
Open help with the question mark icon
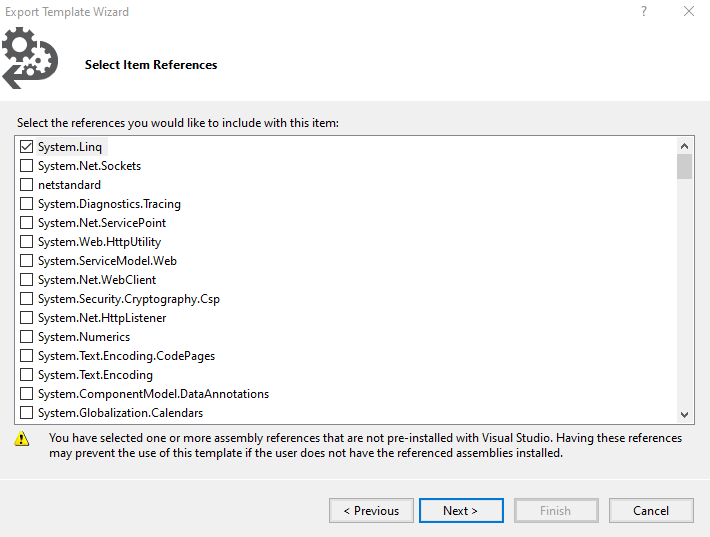pos(644,11)
